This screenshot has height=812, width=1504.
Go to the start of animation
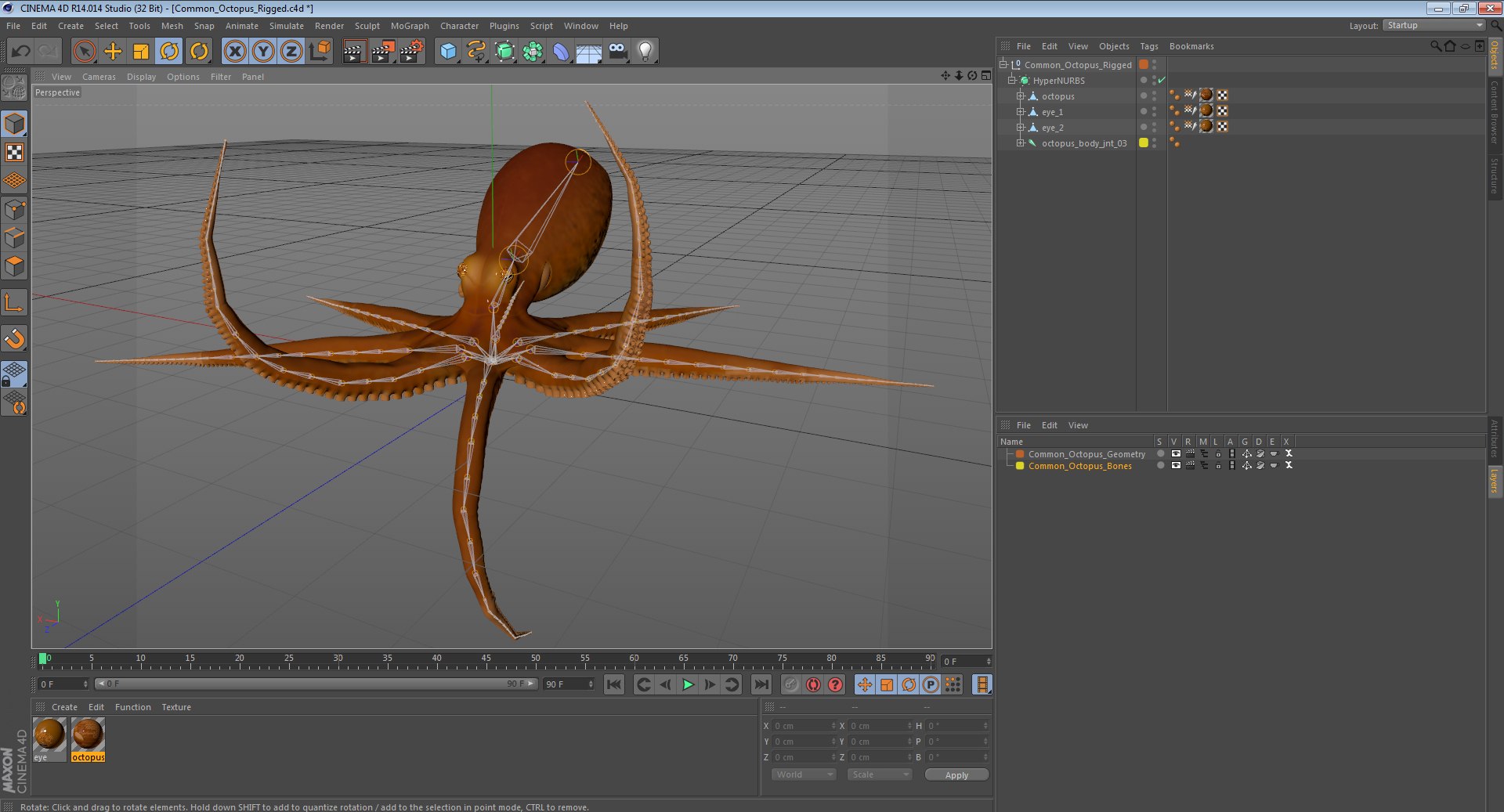pyautogui.click(x=614, y=684)
